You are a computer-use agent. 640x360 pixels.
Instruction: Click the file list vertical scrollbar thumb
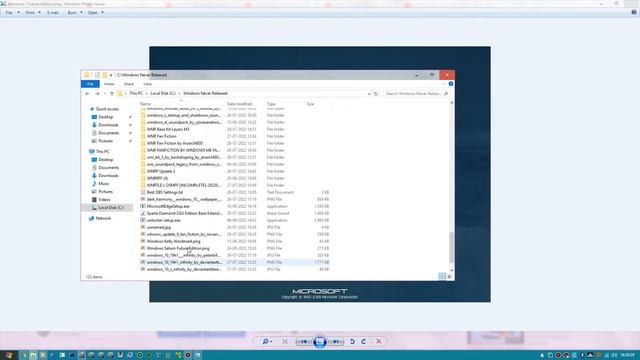451,247
